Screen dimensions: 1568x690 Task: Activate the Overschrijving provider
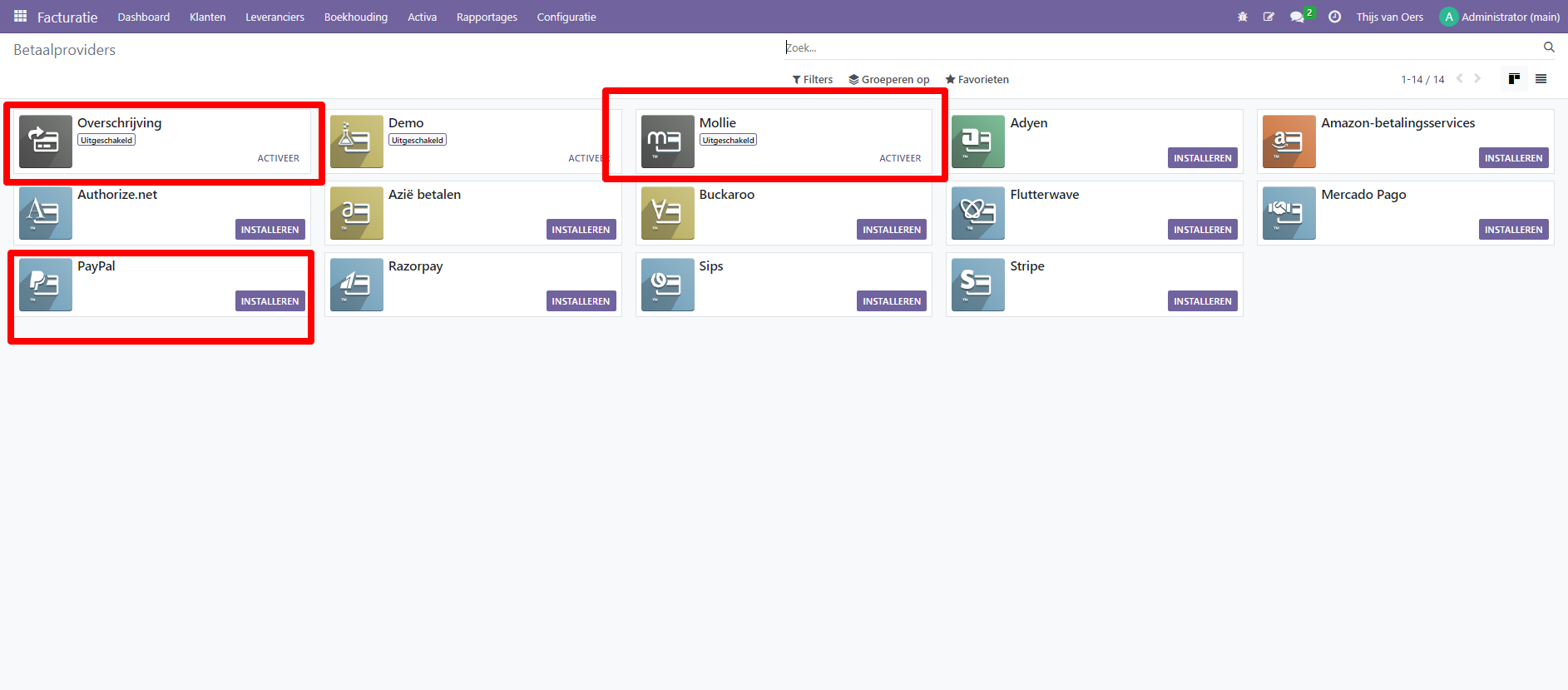[x=278, y=158]
